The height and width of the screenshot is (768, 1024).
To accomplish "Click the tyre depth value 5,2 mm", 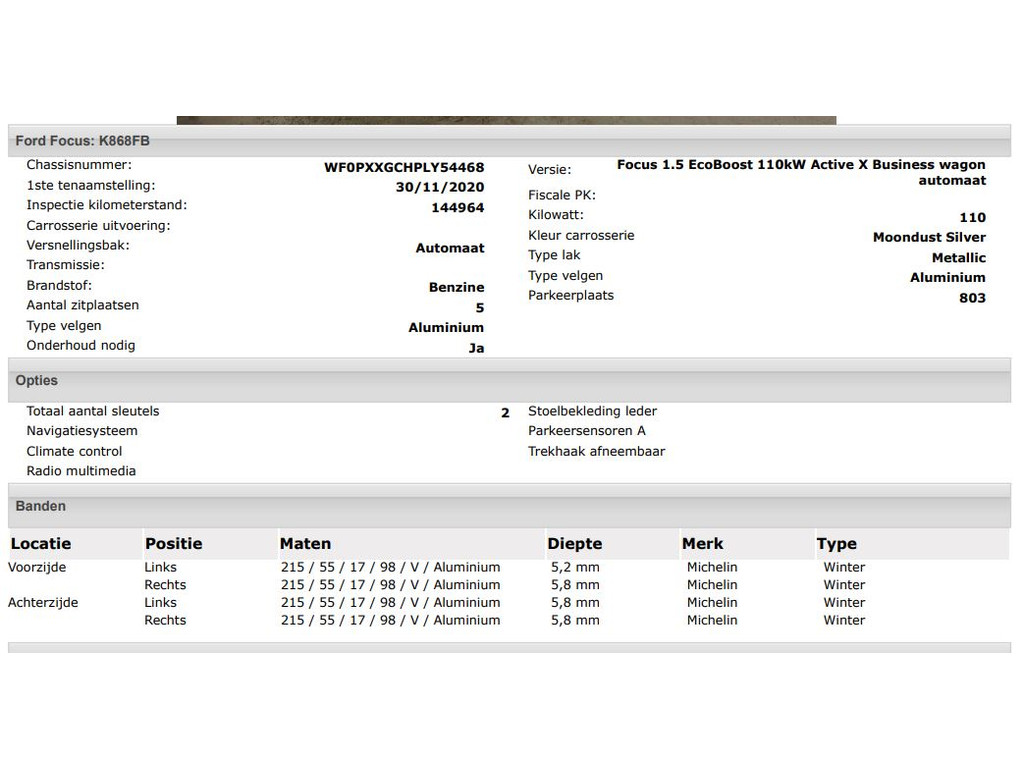I will [x=575, y=567].
